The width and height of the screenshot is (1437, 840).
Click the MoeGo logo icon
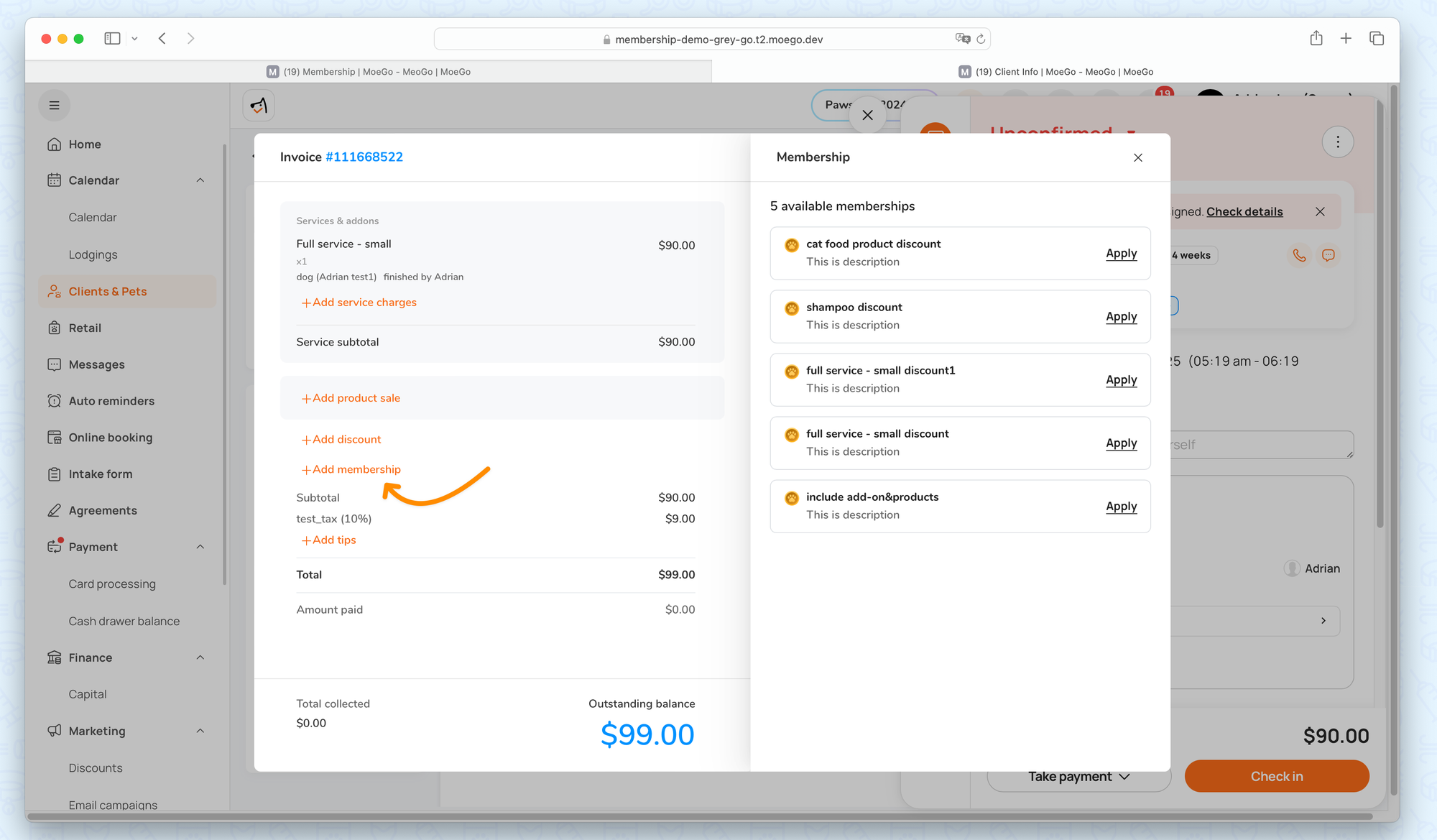pyautogui.click(x=259, y=106)
